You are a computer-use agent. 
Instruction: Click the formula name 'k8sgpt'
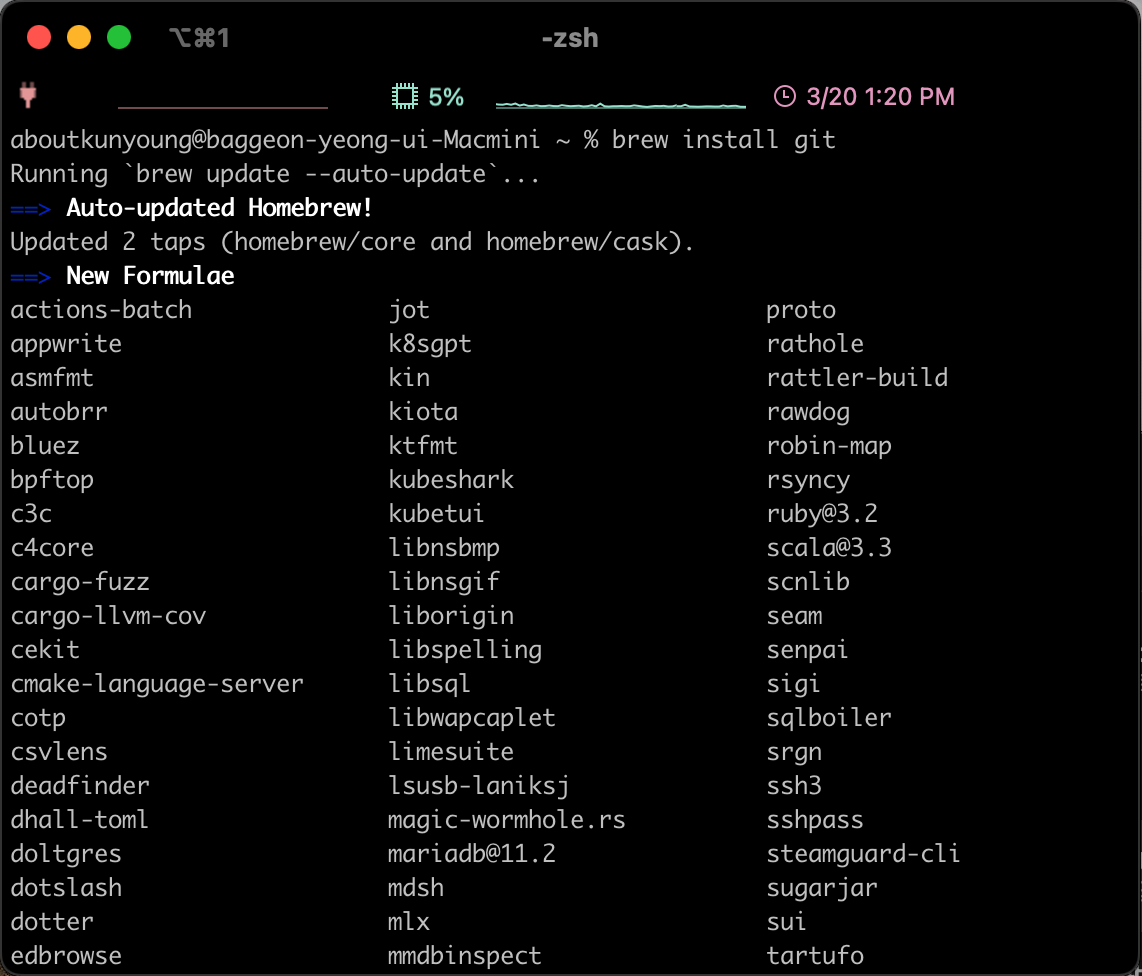(x=430, y=344)
